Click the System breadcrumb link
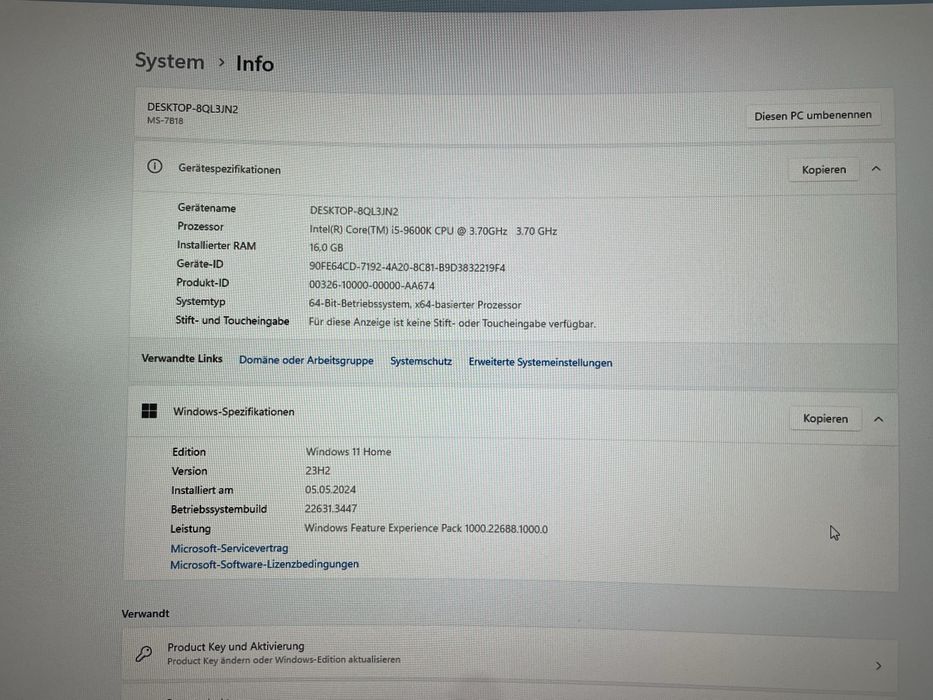Image resolution: width=933 pixels, height=700 pixels. (x=170, y=61)
